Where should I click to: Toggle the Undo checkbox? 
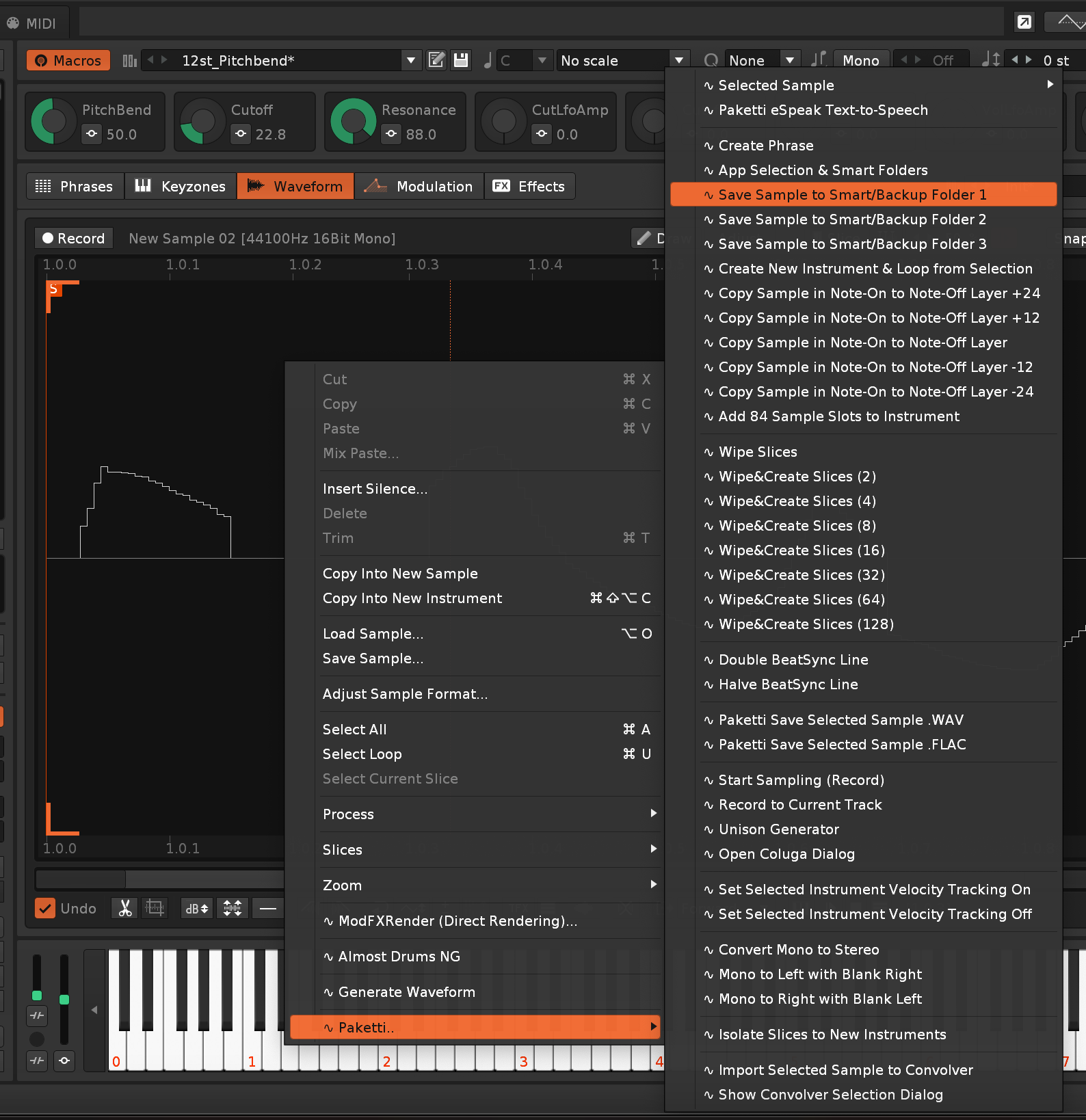tap(45, 908)
